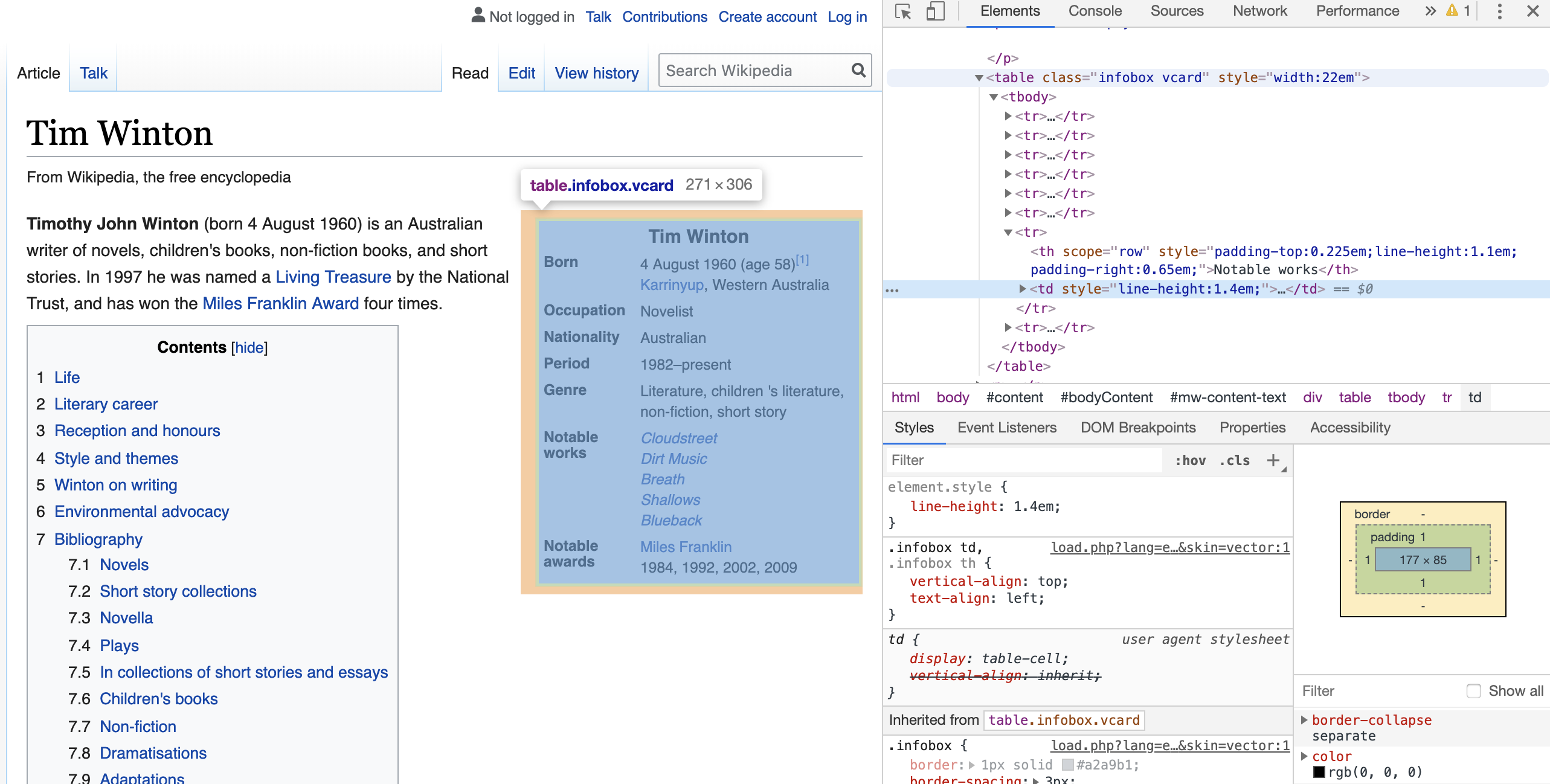This screenshot has height=784, width=1550.
Task: Click the ellipsis beside selected td row
Action: (x=892, y=290)
